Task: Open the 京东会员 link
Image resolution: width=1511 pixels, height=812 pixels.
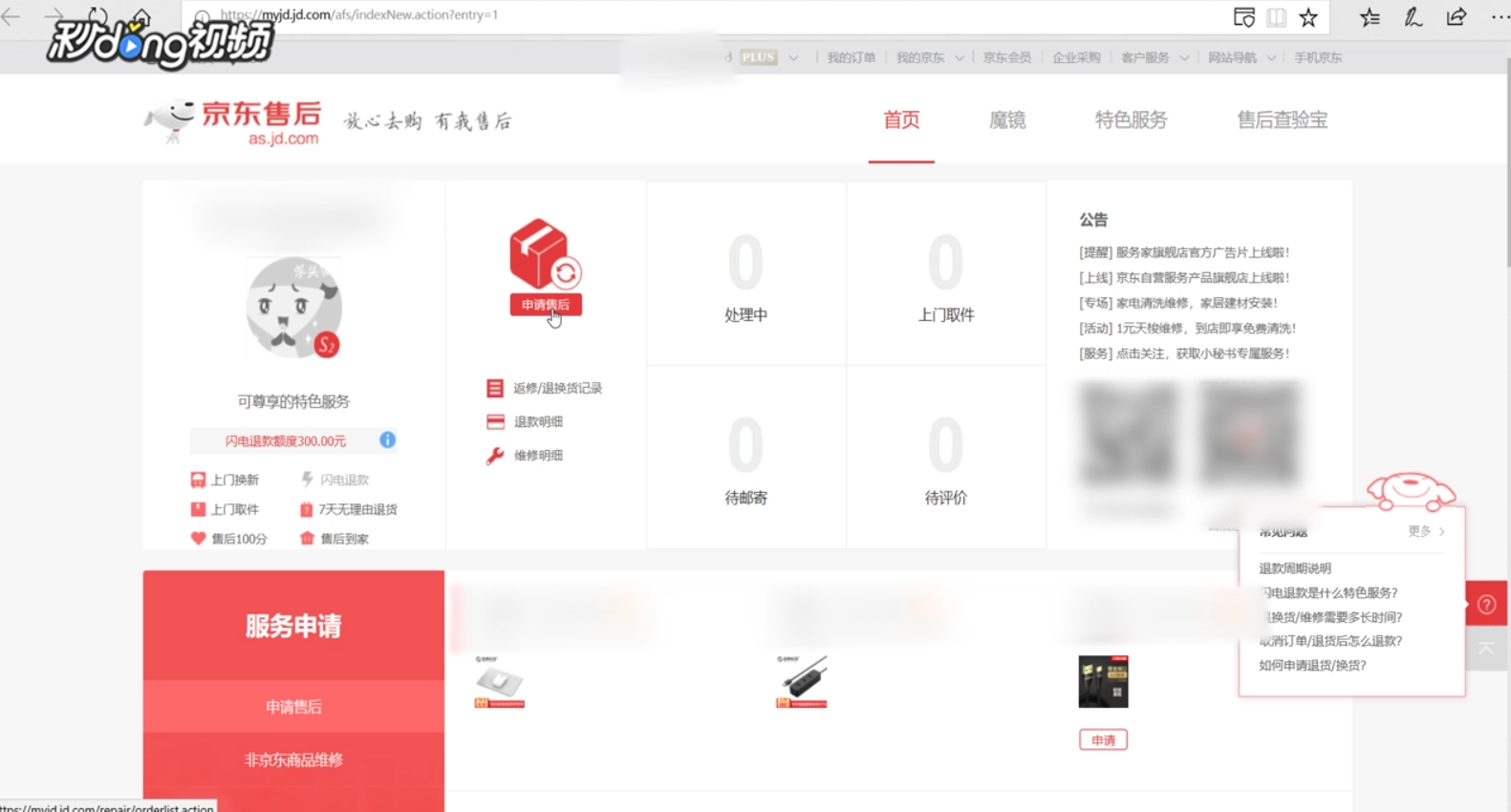Action: point(1006,58)
